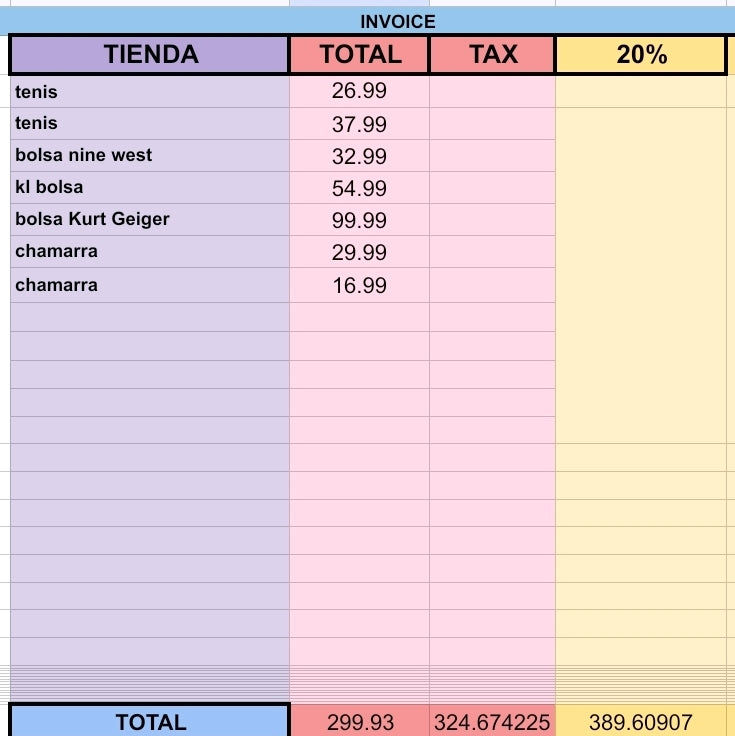Select the 299.93 sum cell

pyautogui.click(x=360, y=721)
